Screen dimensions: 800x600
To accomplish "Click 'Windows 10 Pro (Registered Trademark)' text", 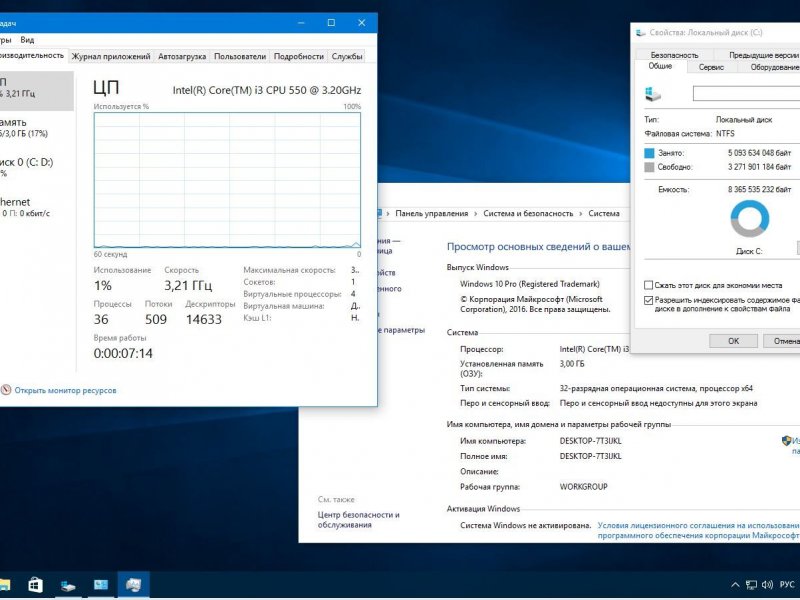I will 530,284.
